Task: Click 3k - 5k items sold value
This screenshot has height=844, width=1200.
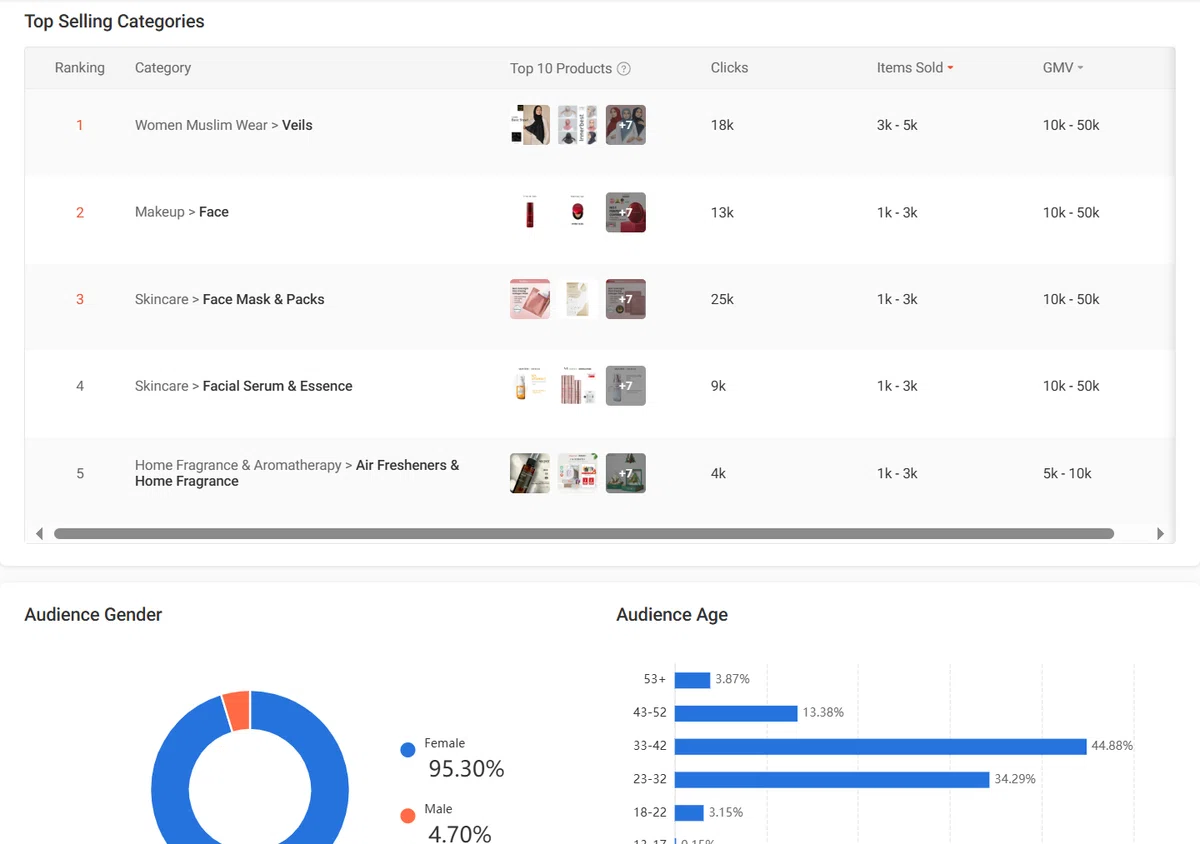Action: tap(897, 125)
